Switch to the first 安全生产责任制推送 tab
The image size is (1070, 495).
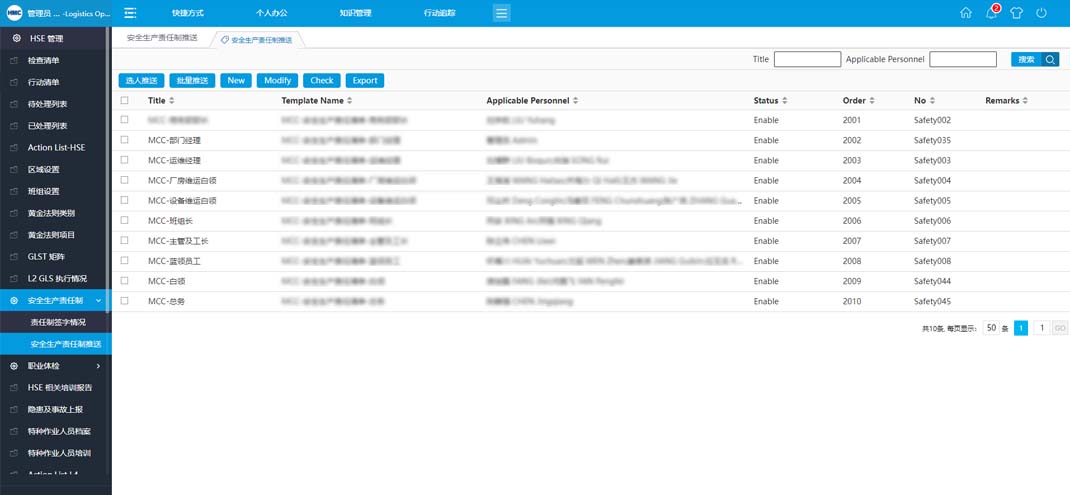click(162, 38)
